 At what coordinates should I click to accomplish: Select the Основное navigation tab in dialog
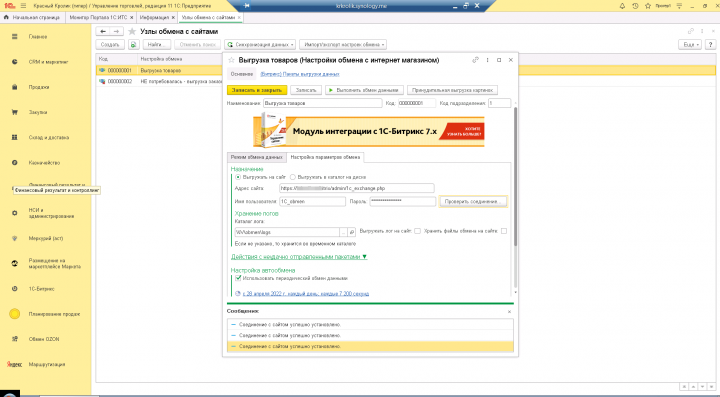click(x=242, y=74)
